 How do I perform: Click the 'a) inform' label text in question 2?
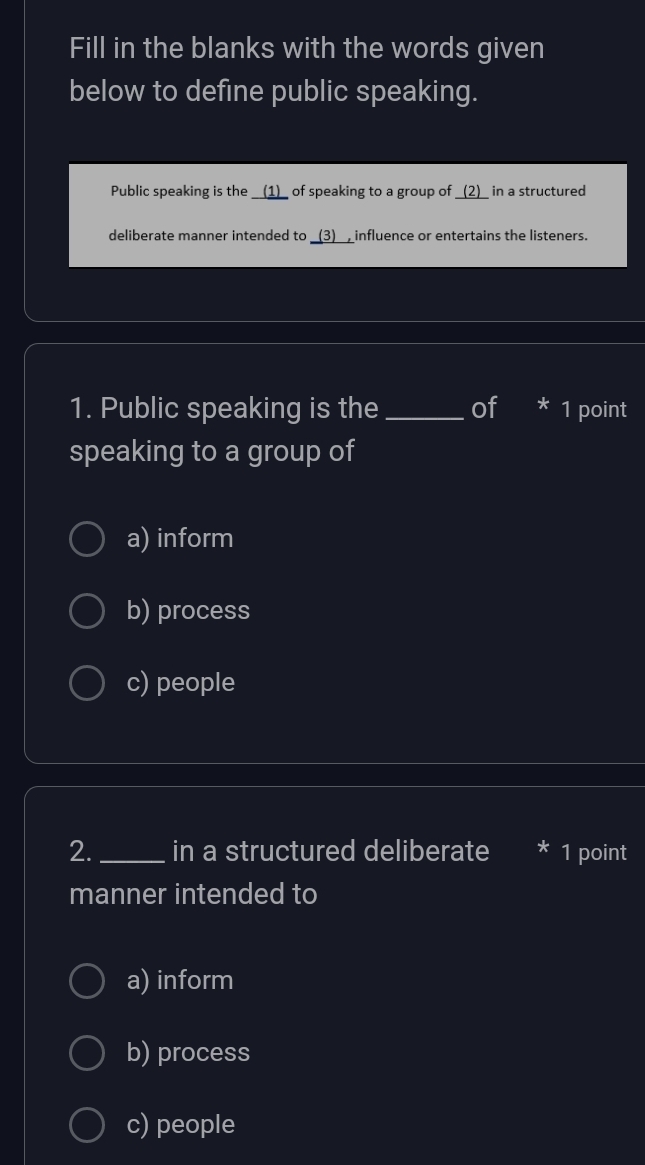[180, 981]
